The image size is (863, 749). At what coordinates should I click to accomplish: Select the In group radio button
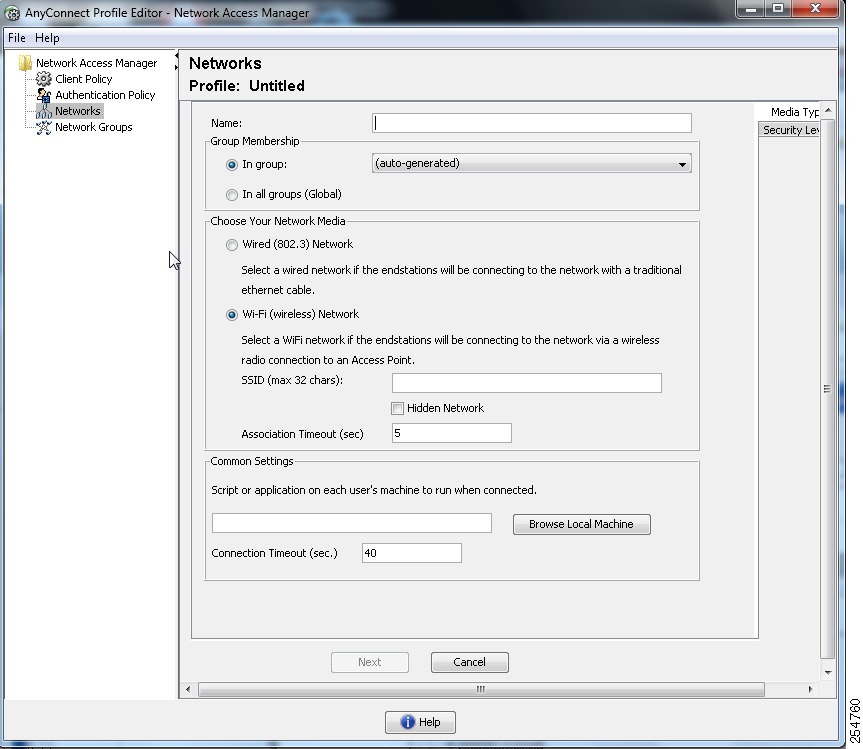(232, 165)
